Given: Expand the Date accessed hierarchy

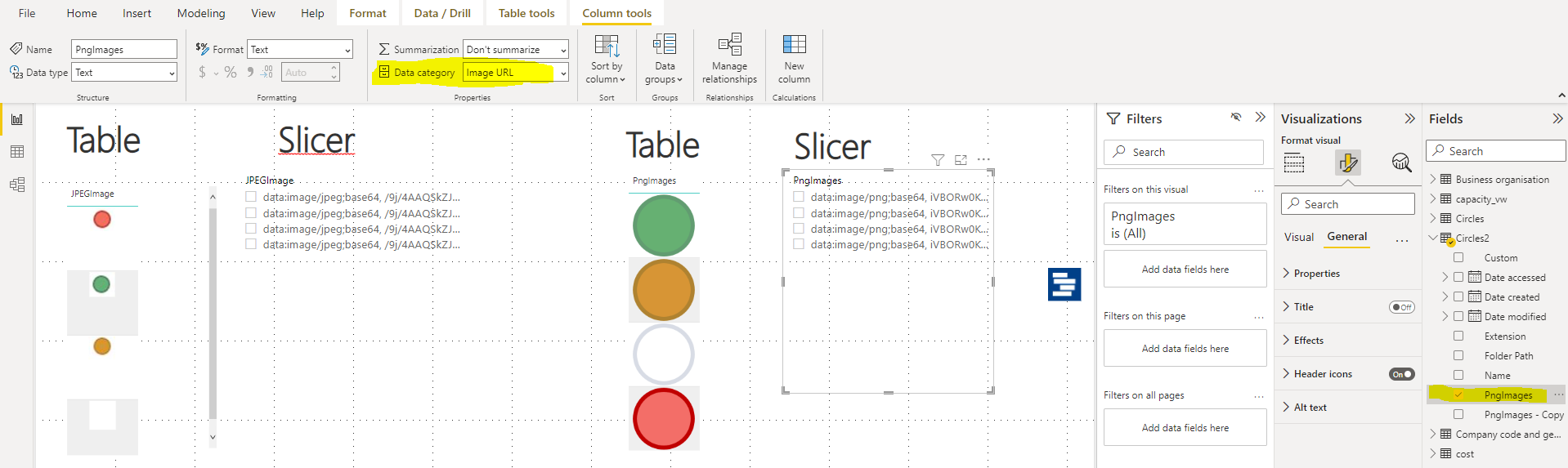Looking at the screenshot, I should point(1445,277).
